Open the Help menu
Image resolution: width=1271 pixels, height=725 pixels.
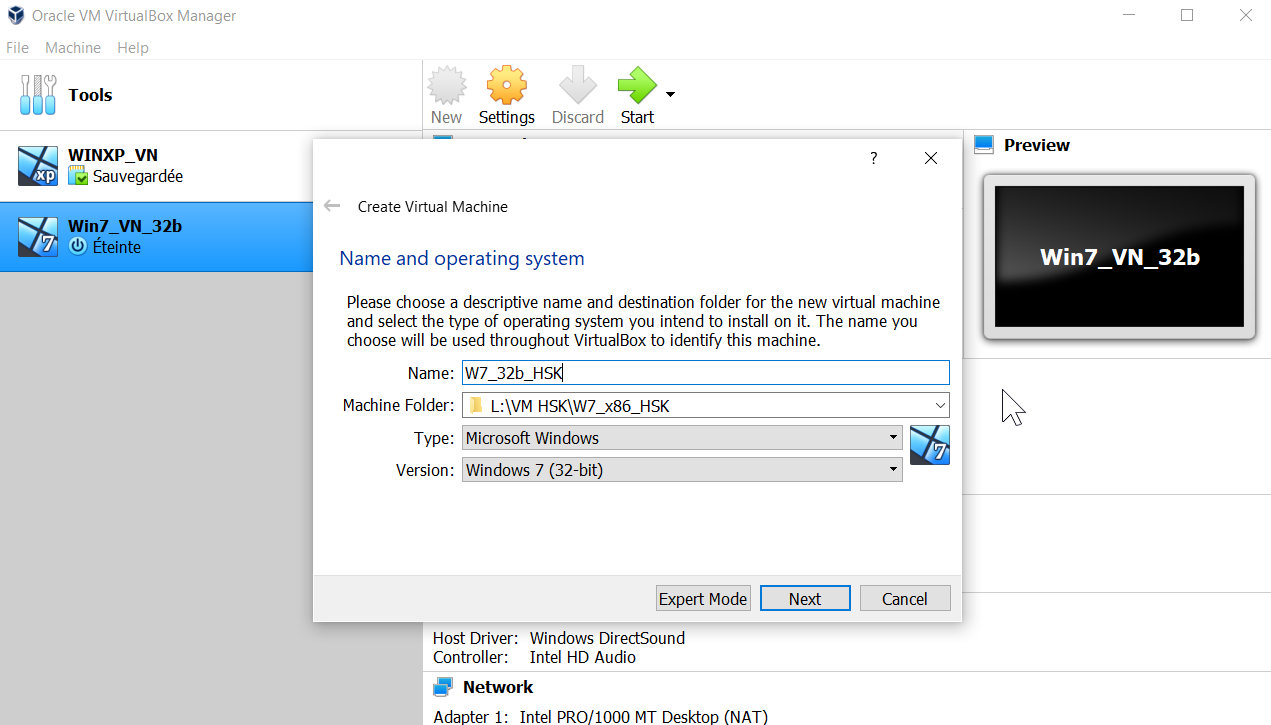[133, 47]
